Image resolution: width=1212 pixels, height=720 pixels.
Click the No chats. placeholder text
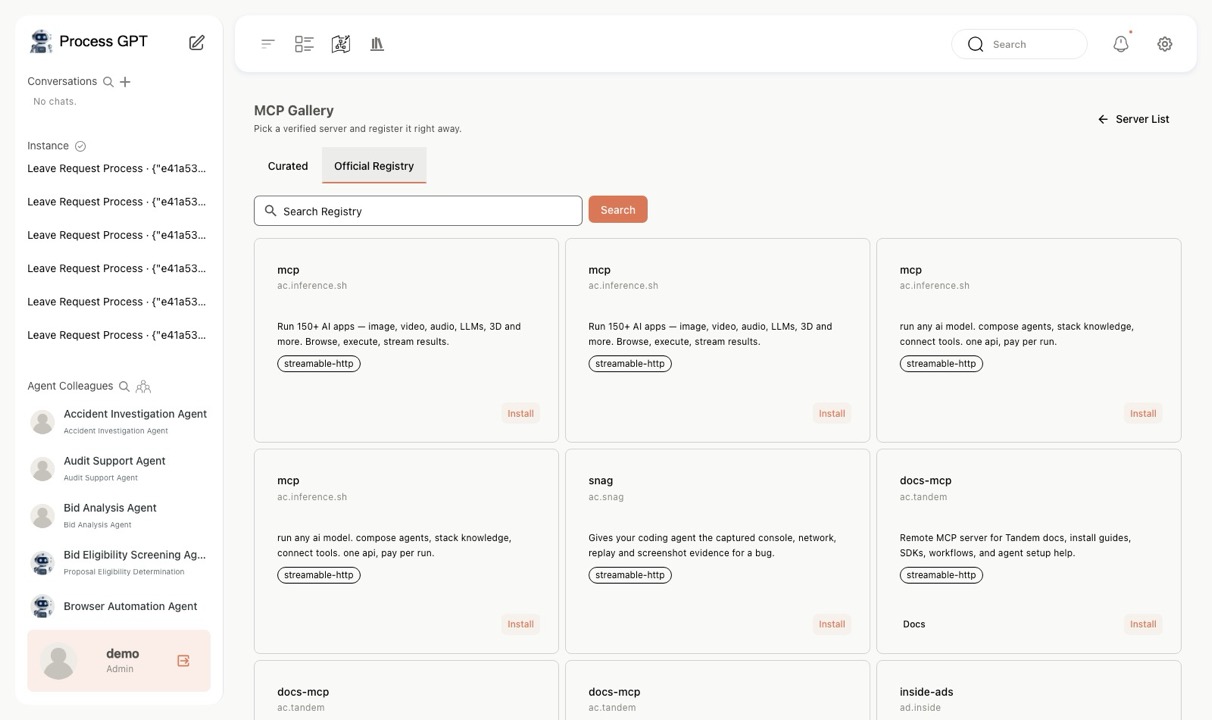point(55,102)
